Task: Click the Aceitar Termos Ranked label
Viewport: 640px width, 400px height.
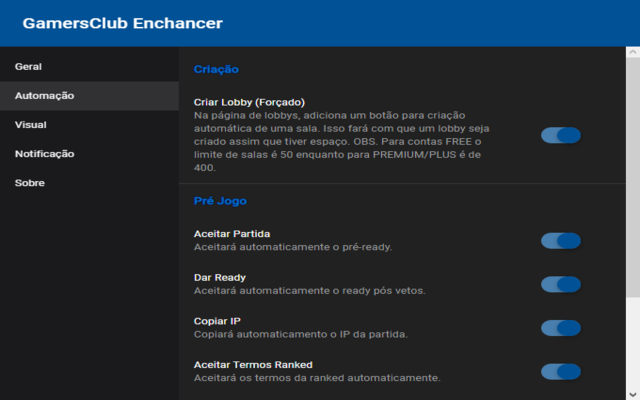Action: pos(253,365)
